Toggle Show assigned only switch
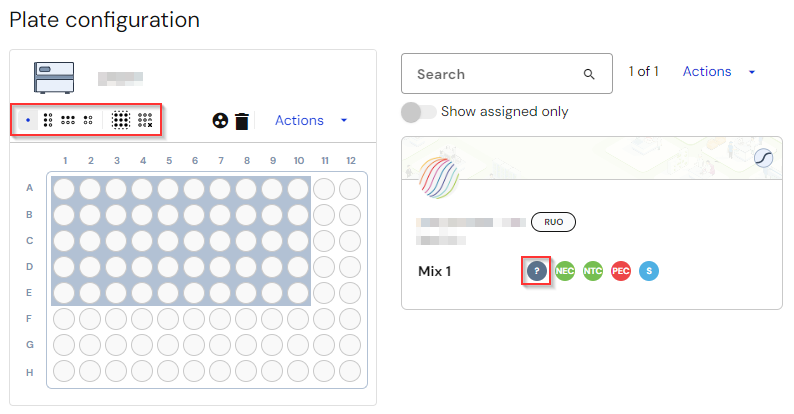 (418, 112)
